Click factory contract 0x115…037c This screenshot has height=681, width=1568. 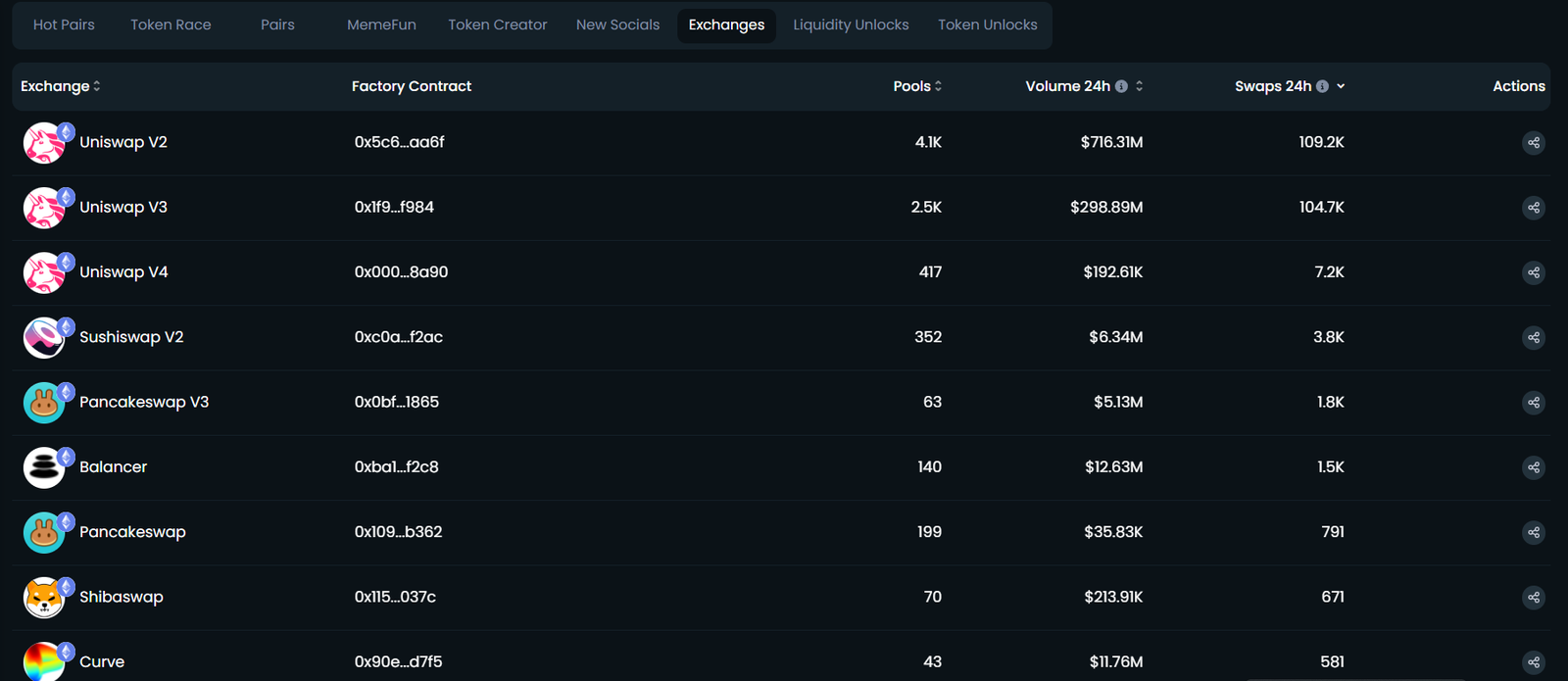point(395,598)
